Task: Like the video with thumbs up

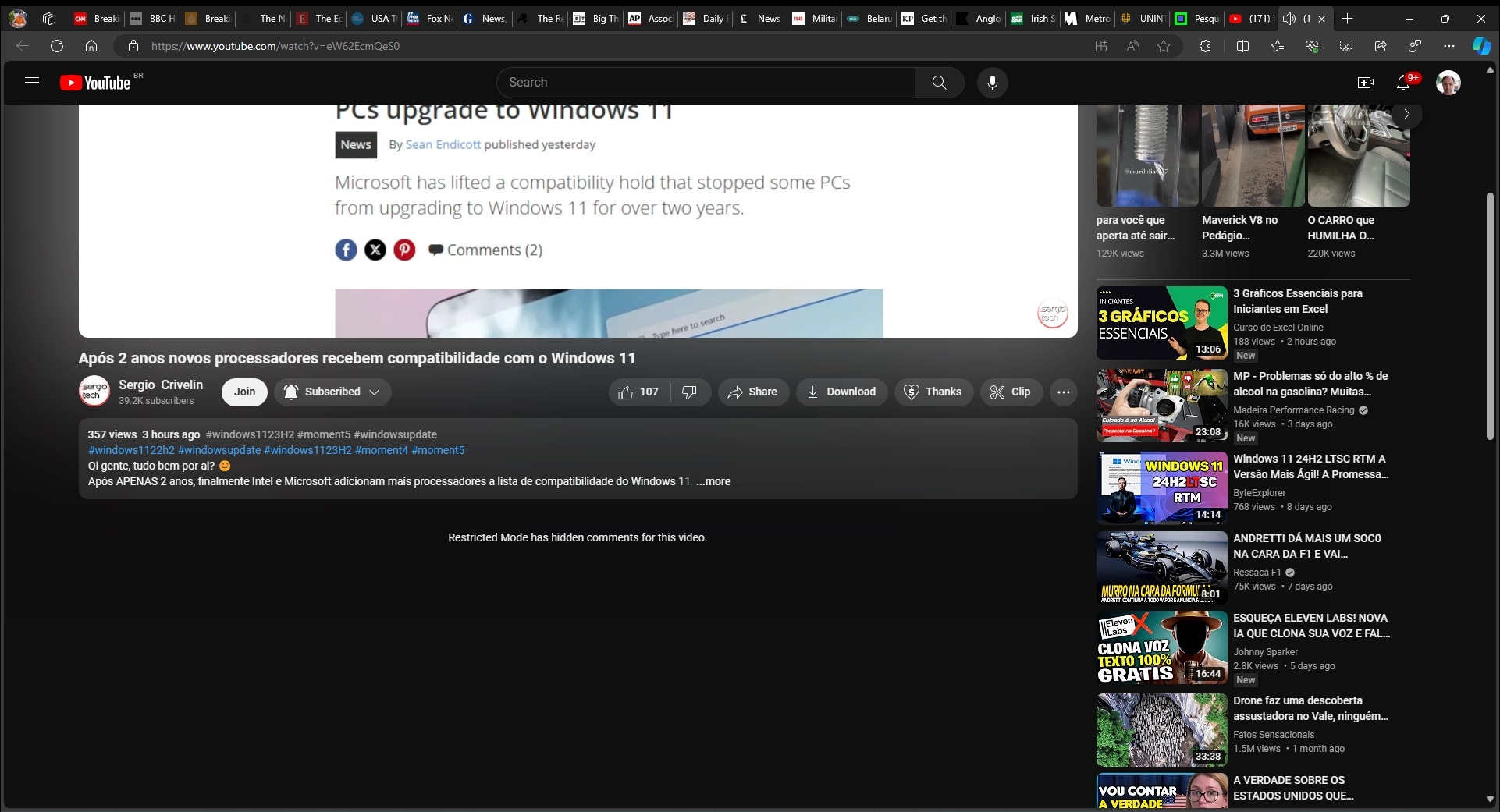Action: pos(639,392)
